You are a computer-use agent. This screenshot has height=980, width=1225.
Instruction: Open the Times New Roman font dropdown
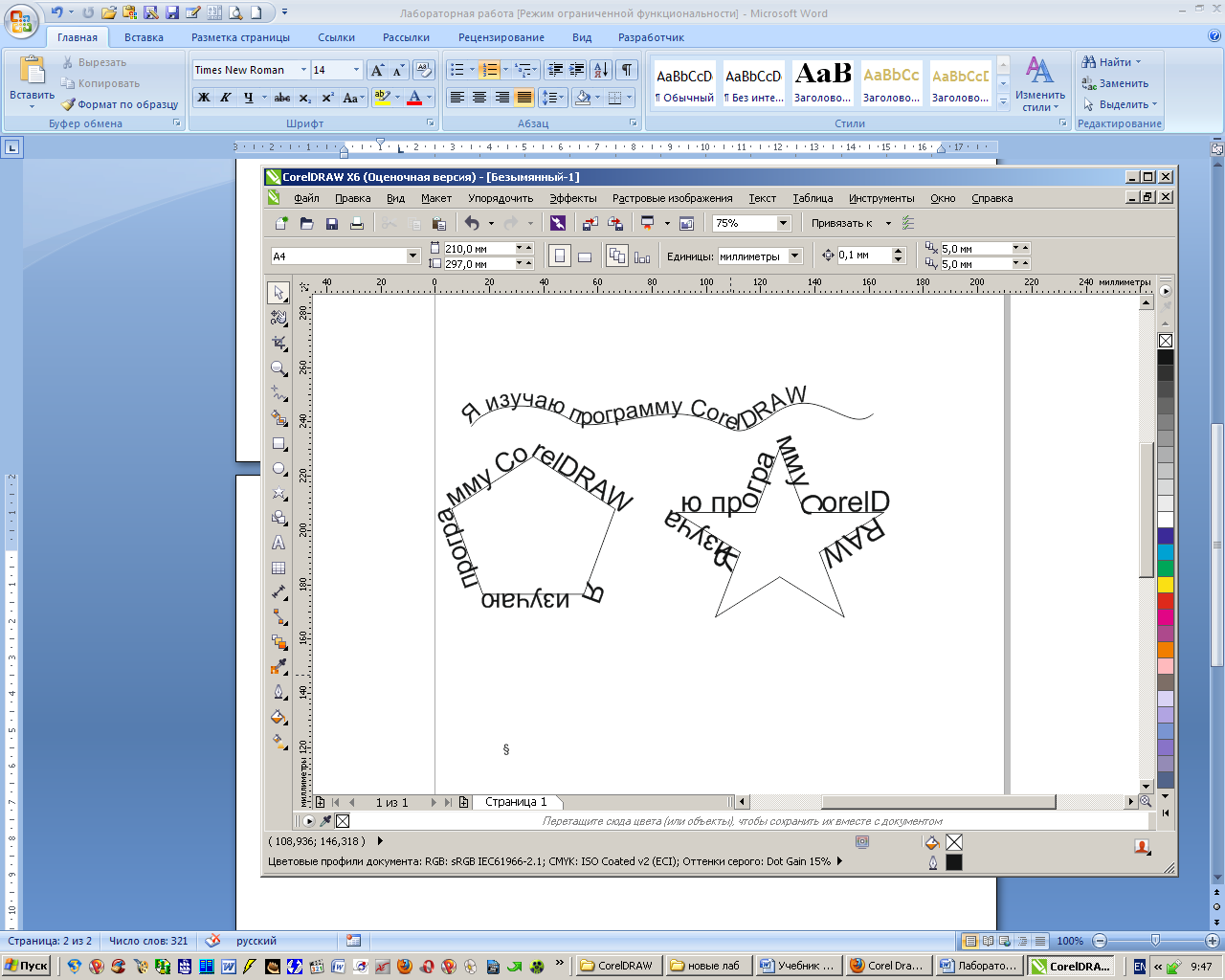coord(304,70)
